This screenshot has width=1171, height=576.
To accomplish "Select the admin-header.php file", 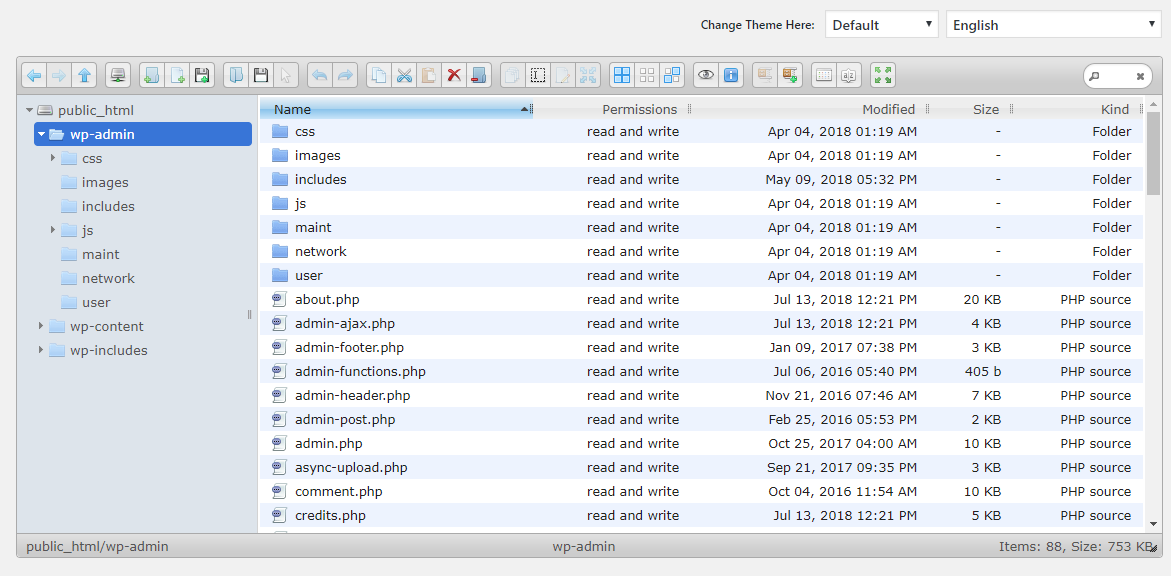I will (x=701, y=395).
